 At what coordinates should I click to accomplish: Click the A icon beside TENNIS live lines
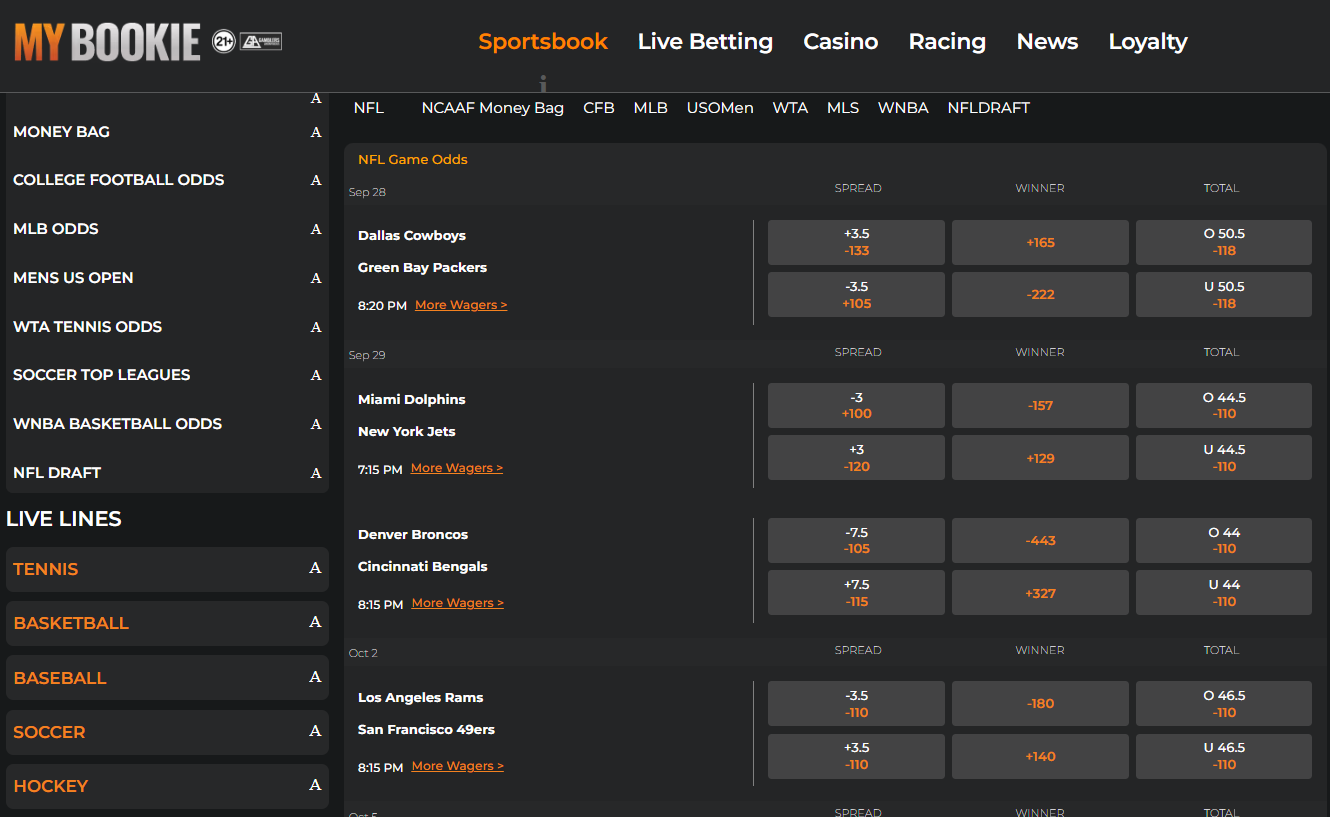(x=316, y=569)
